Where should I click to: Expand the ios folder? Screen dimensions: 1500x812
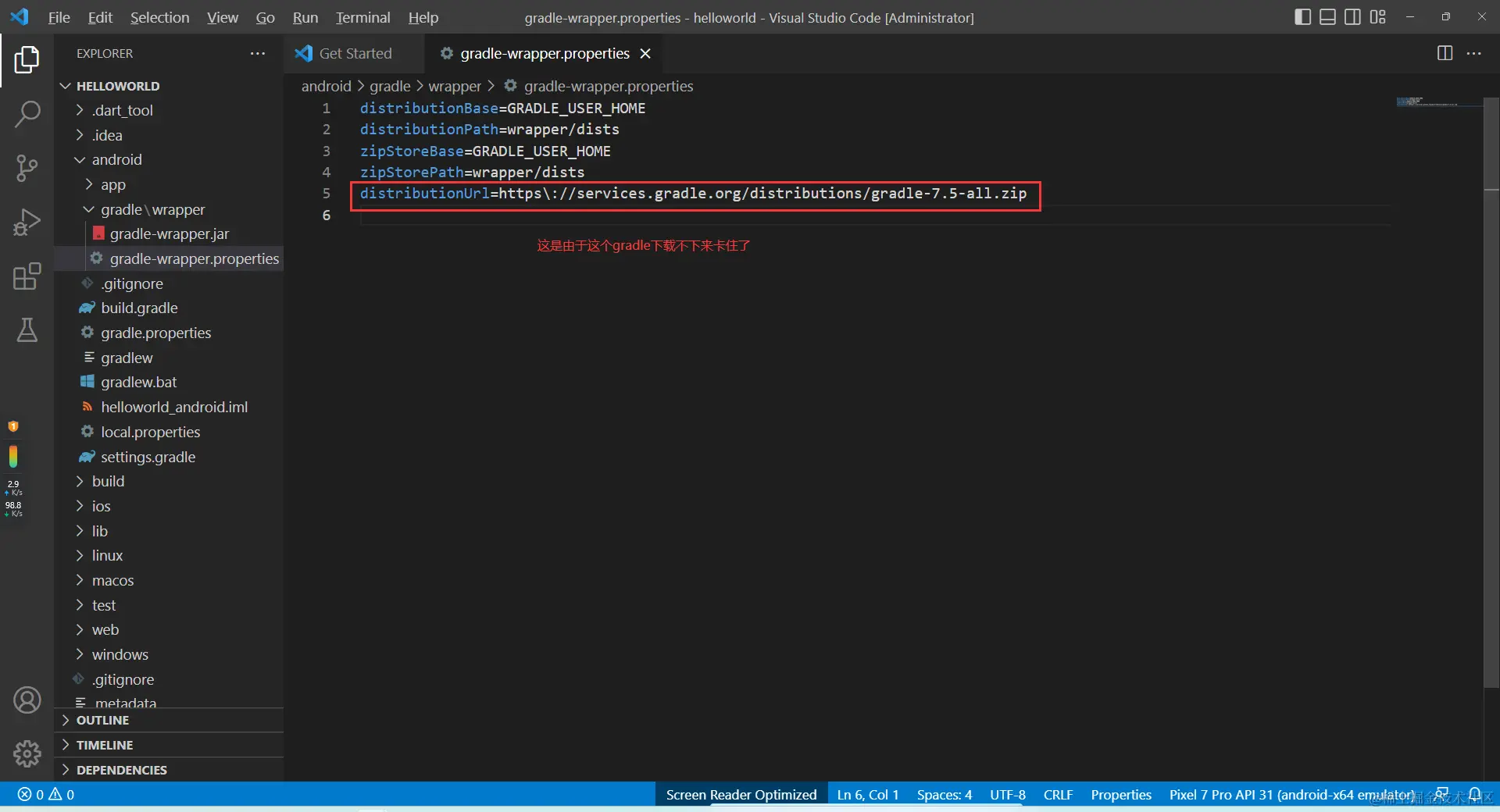tap(101, 506)
